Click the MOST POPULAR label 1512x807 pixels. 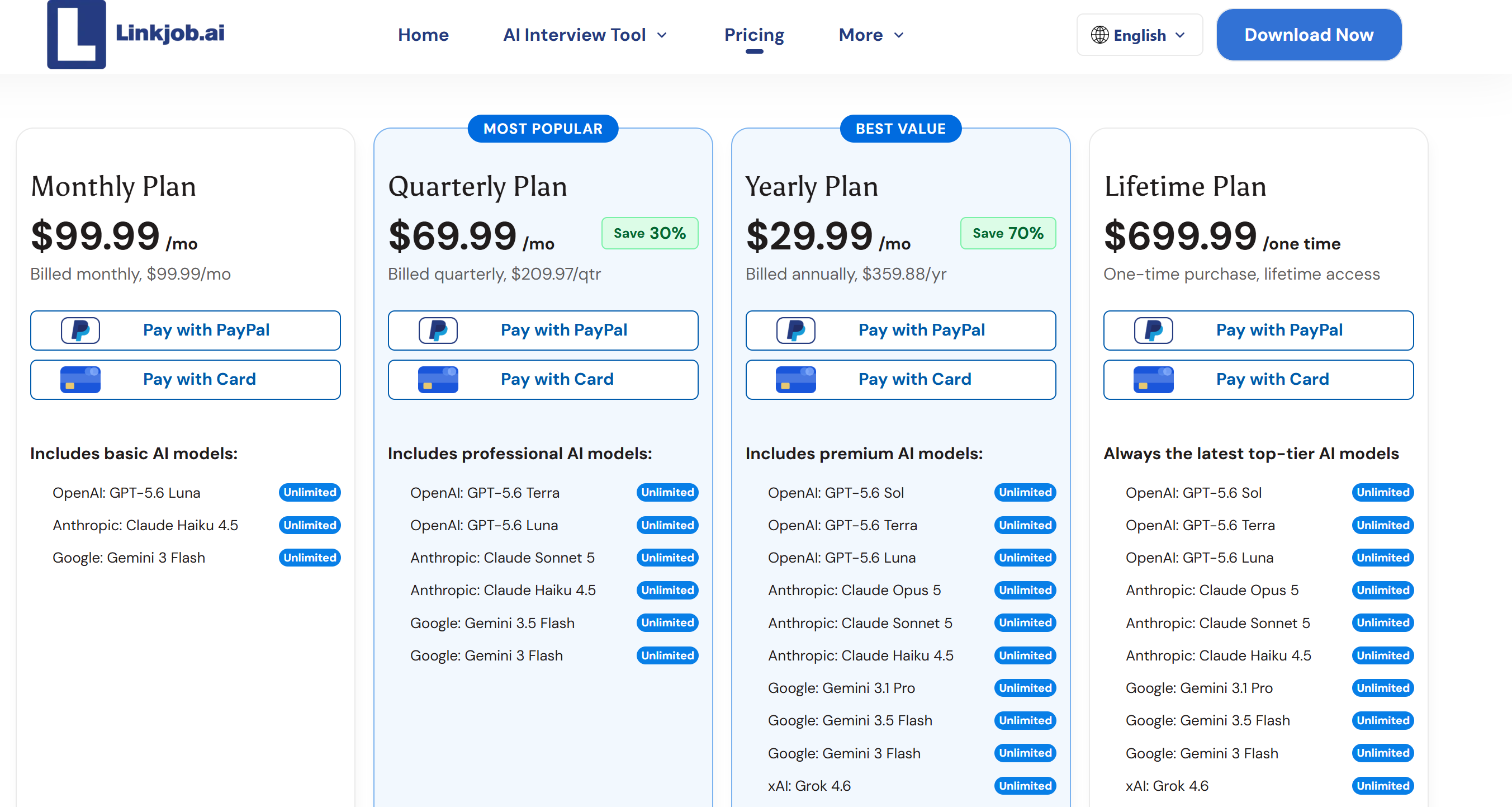click(x=543, y=129)
